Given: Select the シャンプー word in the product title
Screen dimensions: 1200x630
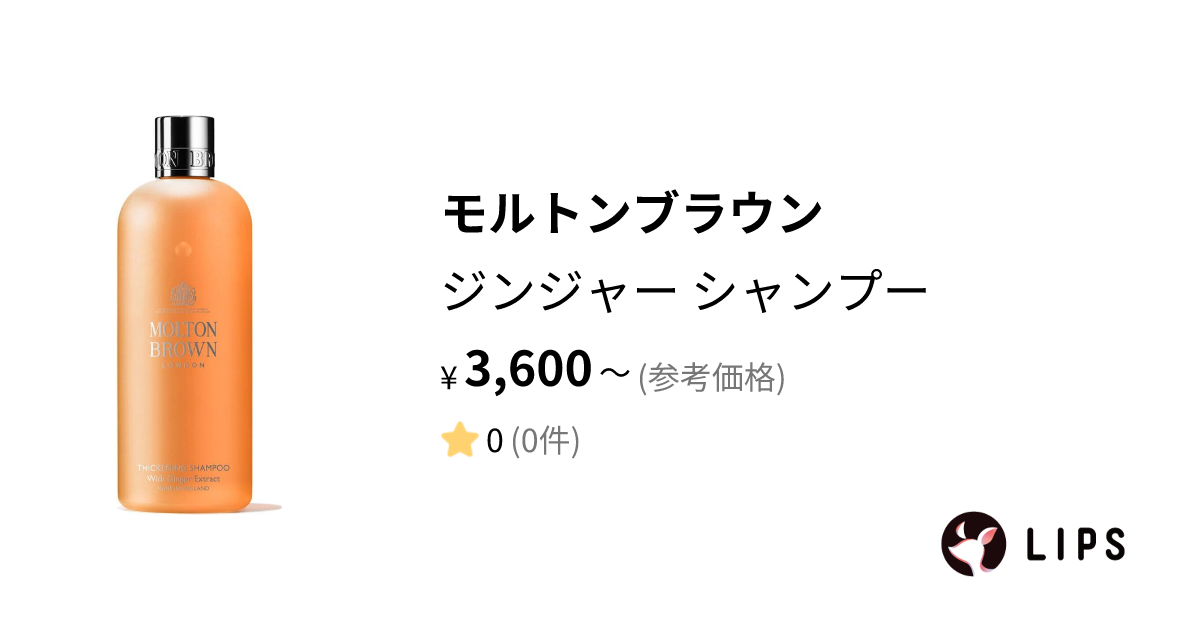Looking at the screenshot, I should (810, 293).
